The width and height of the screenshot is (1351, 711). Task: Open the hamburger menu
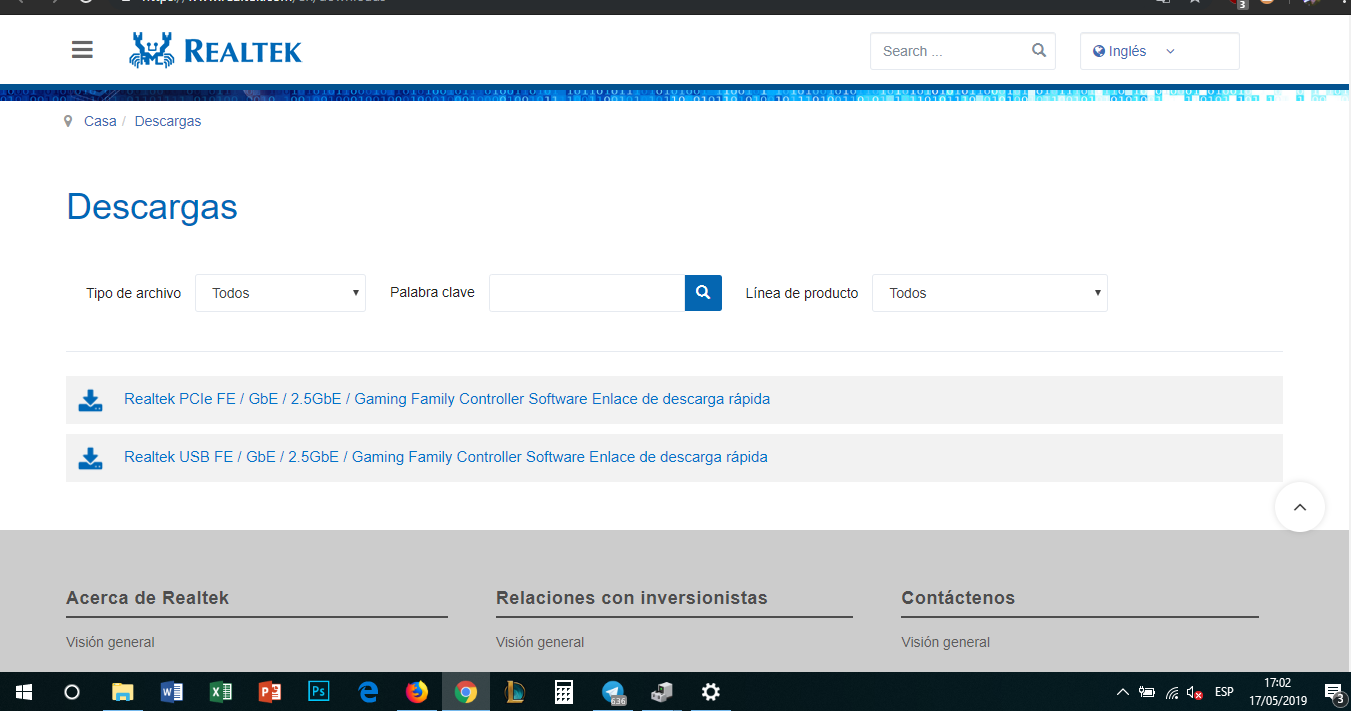coord(82,50)
